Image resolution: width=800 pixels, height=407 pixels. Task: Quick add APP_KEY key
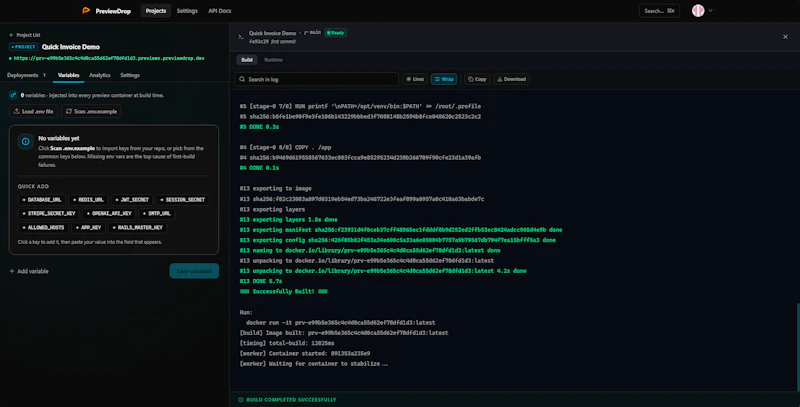click(x=88, y=227)
